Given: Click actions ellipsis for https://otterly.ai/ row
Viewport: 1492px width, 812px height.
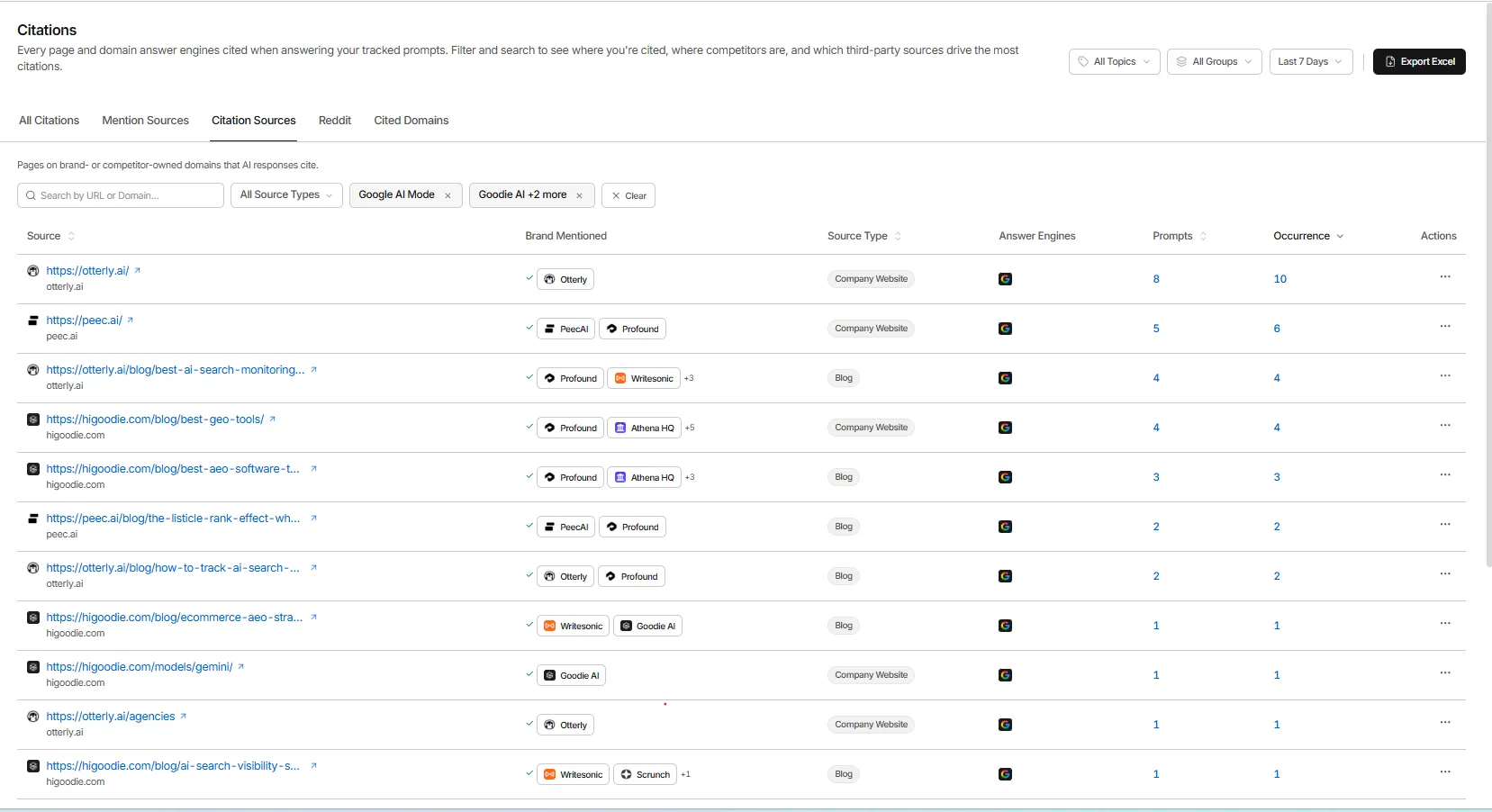Looking at the screenshot, I should pos(1445,277).
